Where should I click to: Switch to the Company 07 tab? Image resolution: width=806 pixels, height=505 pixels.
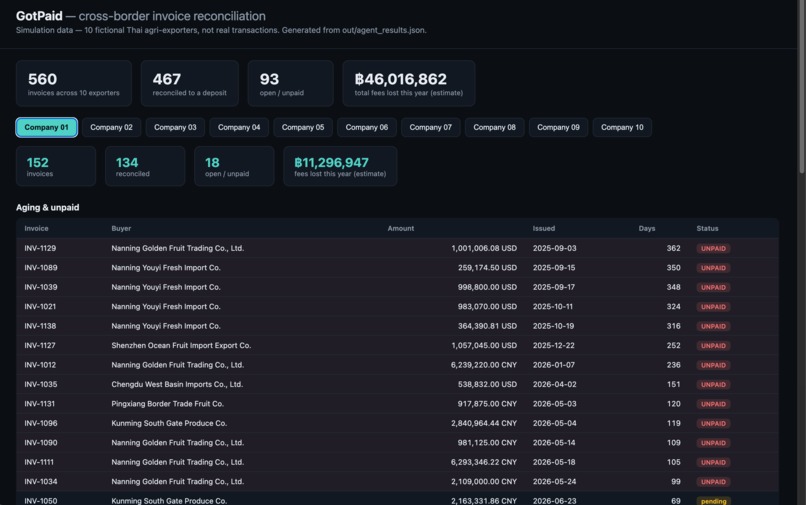click(430, 128)
